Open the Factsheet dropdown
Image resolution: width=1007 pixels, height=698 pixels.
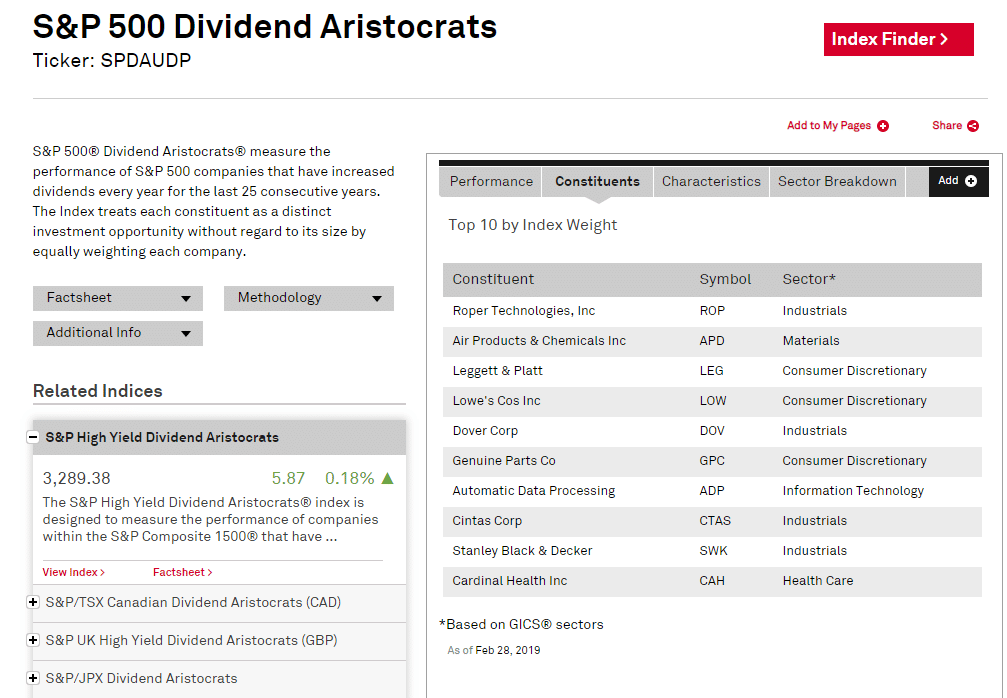point(117,298)
